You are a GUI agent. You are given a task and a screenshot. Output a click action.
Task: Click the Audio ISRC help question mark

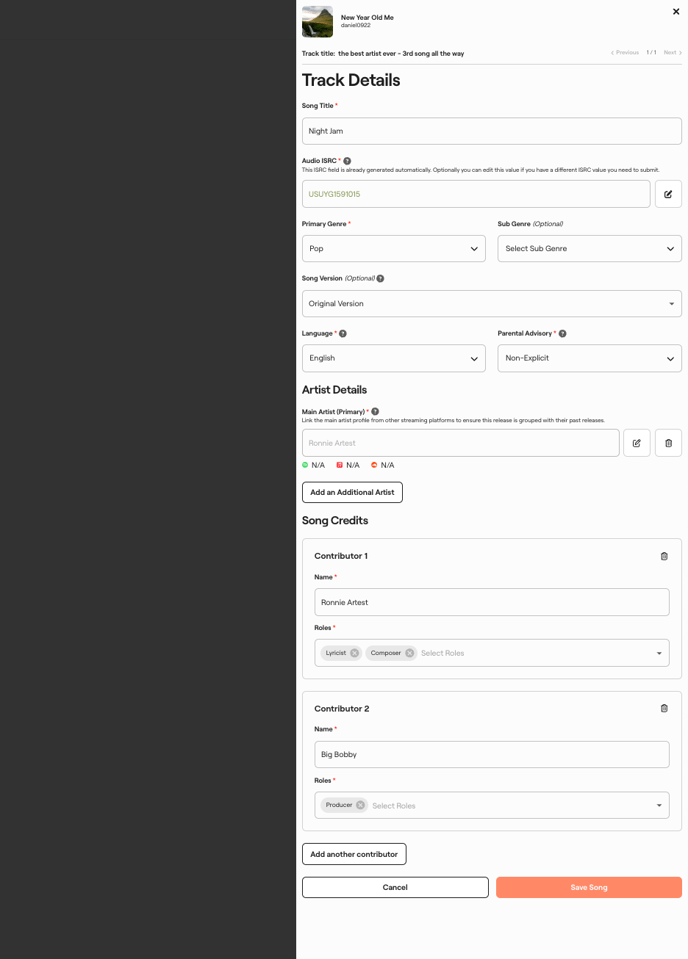[347, 161]
